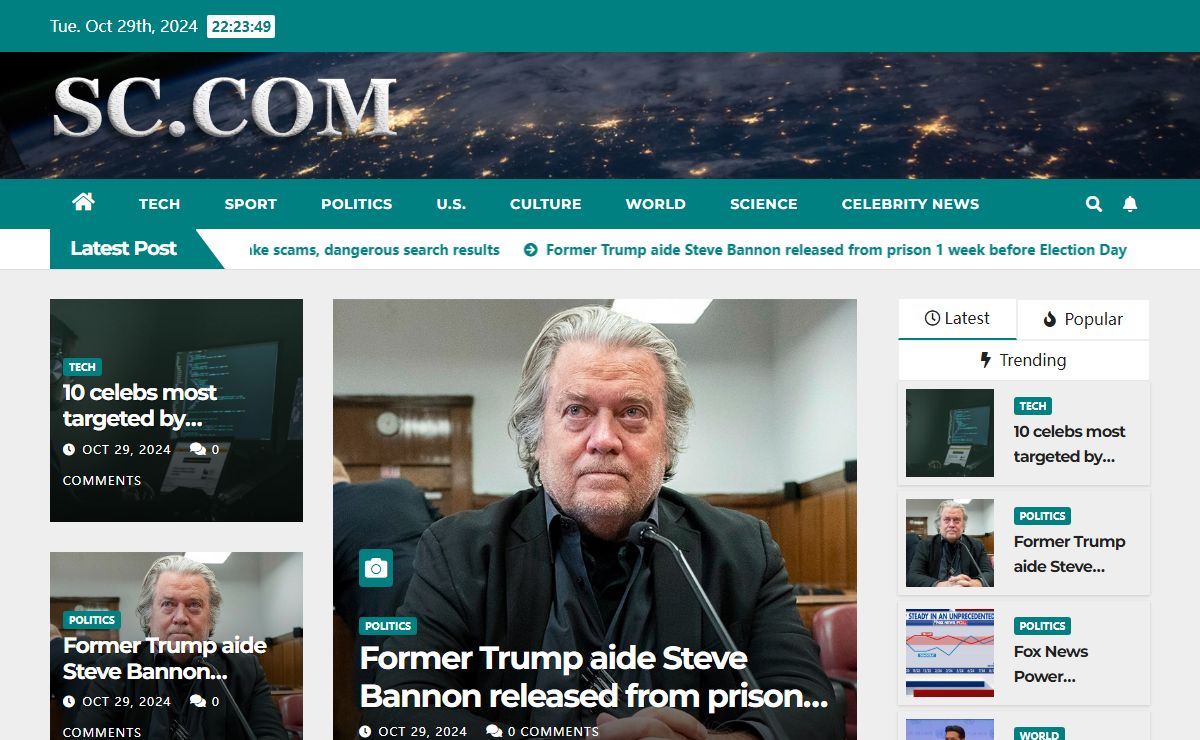Open the POLITICS menu item
Image resolution: width=1200 pixels, height=740 pixels.
tap(356, 204)
